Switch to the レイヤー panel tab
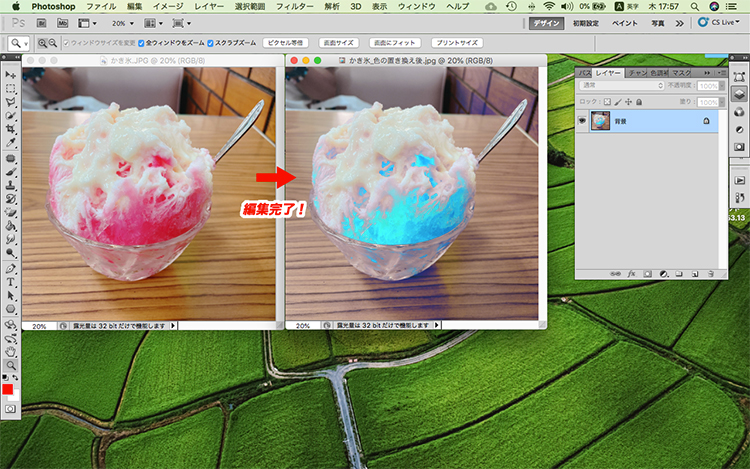750x469 pixels. click(607, 73)
